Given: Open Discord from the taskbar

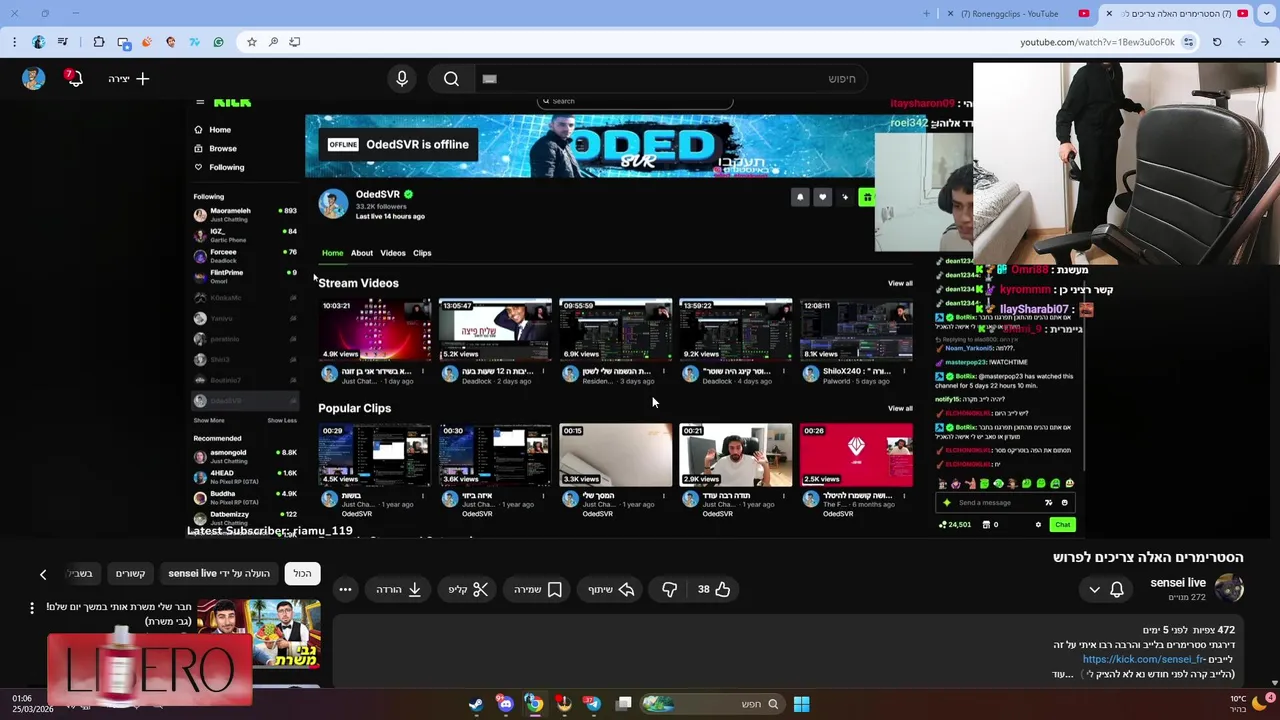Looking at the screenshot, I should (x=505, y=704).
